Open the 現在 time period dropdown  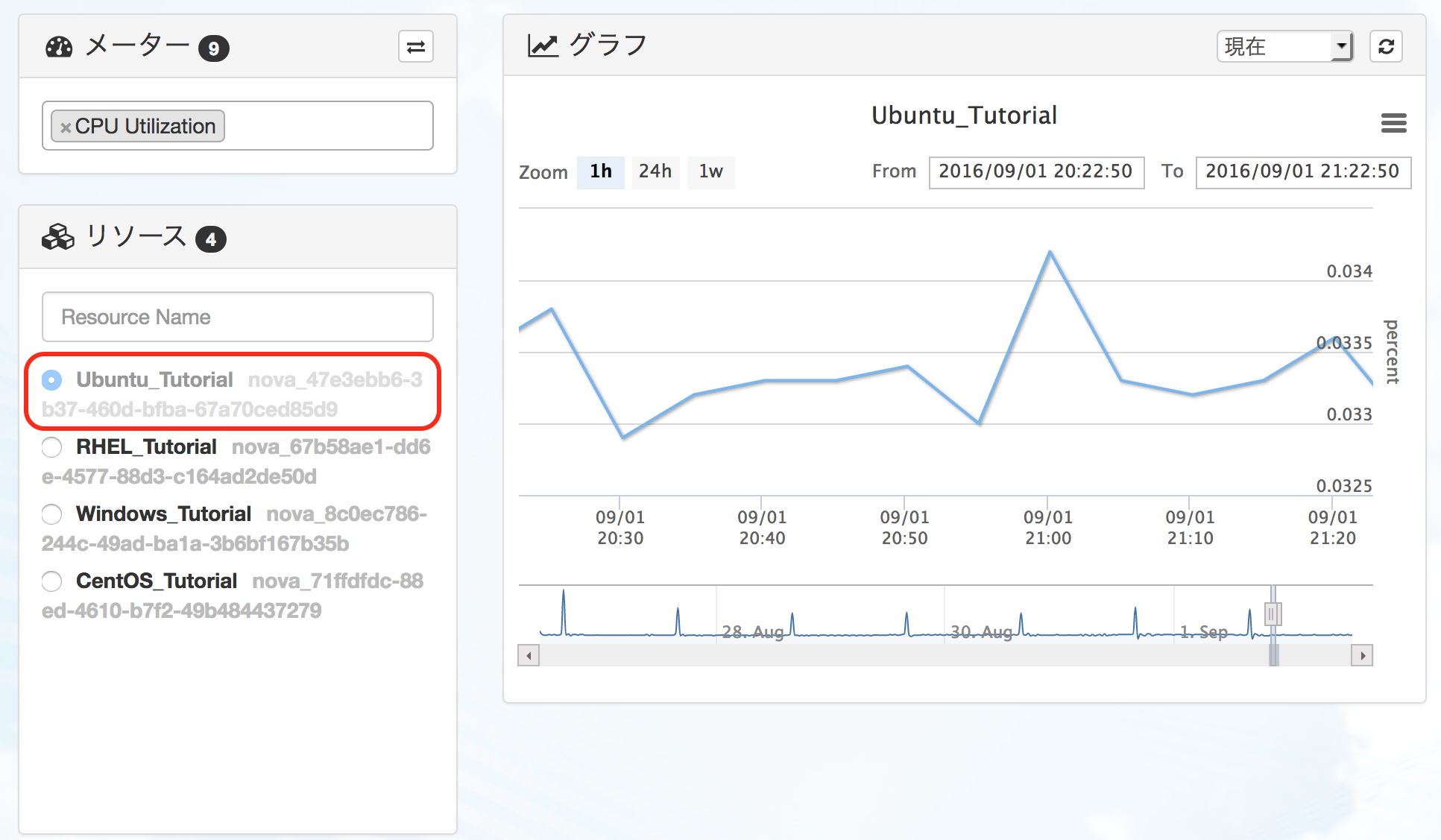[x=1285, y=47]
